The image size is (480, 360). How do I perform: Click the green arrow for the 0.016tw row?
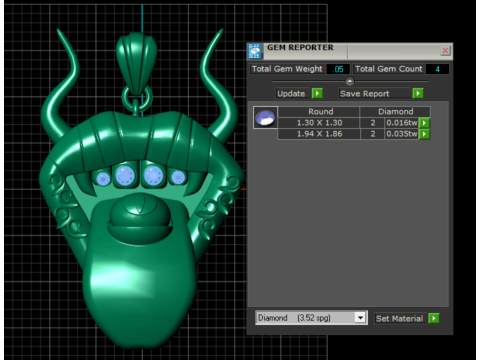pyautogui.click(x=424, y=123)
